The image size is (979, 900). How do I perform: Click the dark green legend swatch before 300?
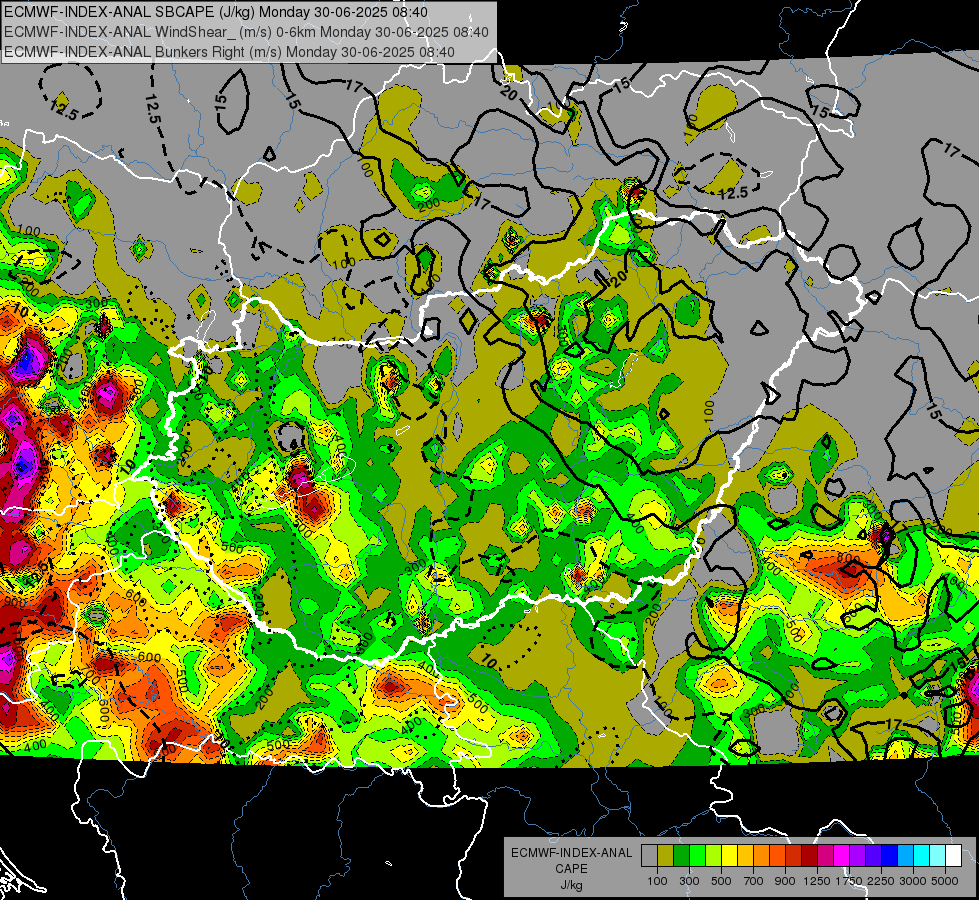(681, 855)
